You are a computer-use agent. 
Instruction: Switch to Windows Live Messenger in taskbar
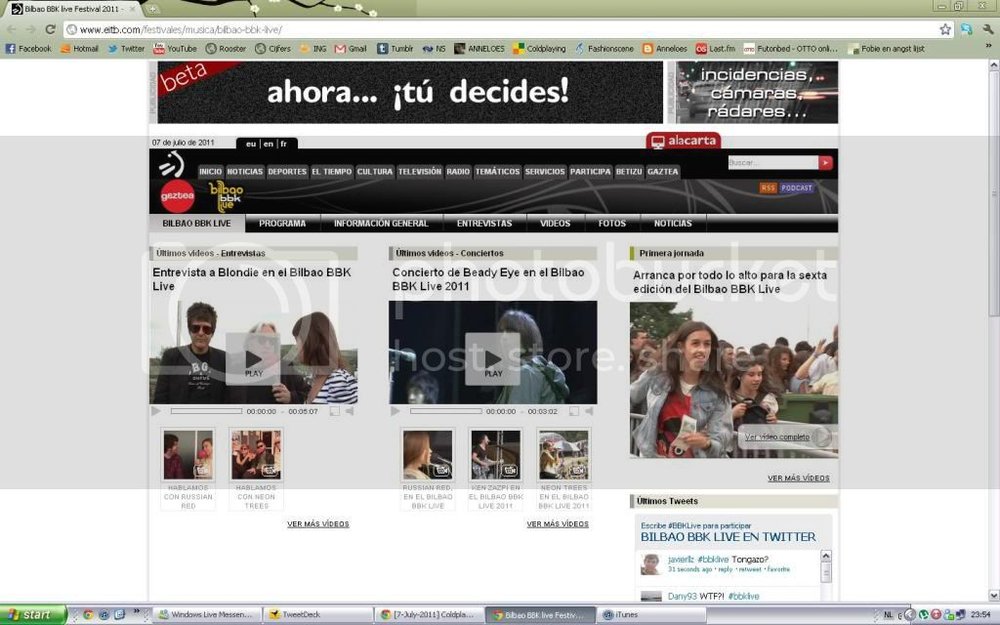coord(206,615)
